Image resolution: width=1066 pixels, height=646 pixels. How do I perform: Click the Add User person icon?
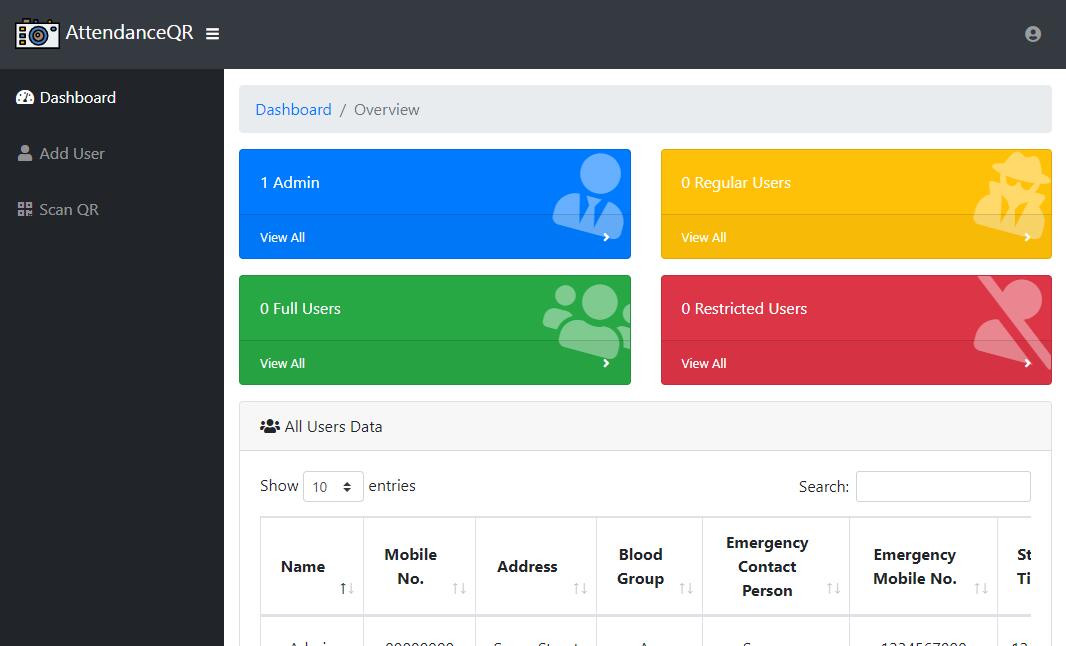(25, 154)
